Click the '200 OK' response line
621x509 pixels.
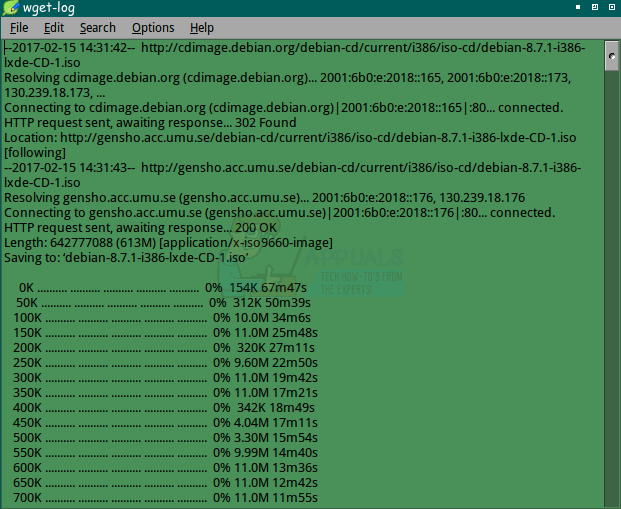tap(141, 228)
